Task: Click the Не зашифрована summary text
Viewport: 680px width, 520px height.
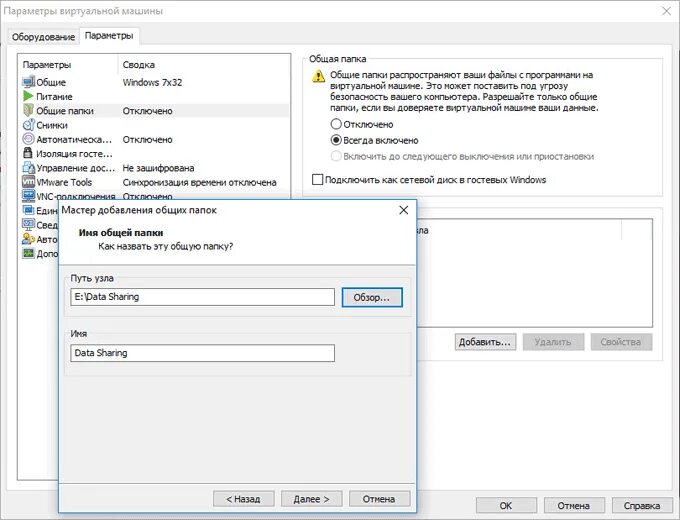Action: 158,168
